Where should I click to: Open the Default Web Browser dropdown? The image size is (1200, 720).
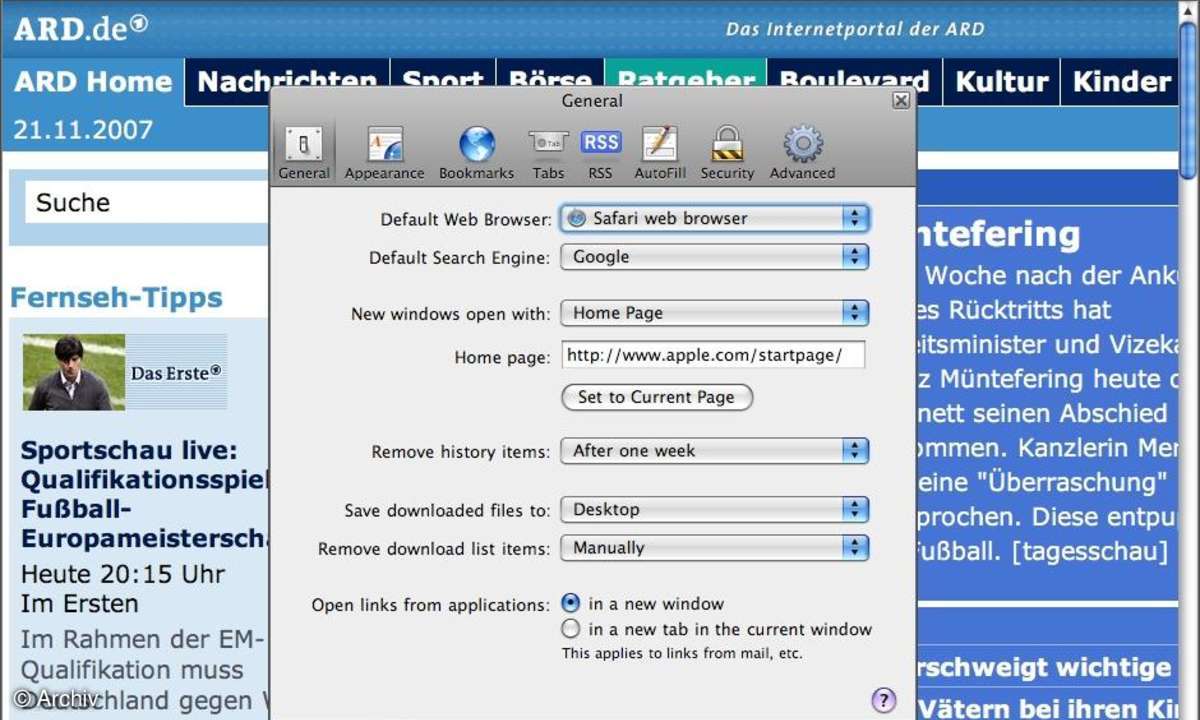tap(714, 218)
